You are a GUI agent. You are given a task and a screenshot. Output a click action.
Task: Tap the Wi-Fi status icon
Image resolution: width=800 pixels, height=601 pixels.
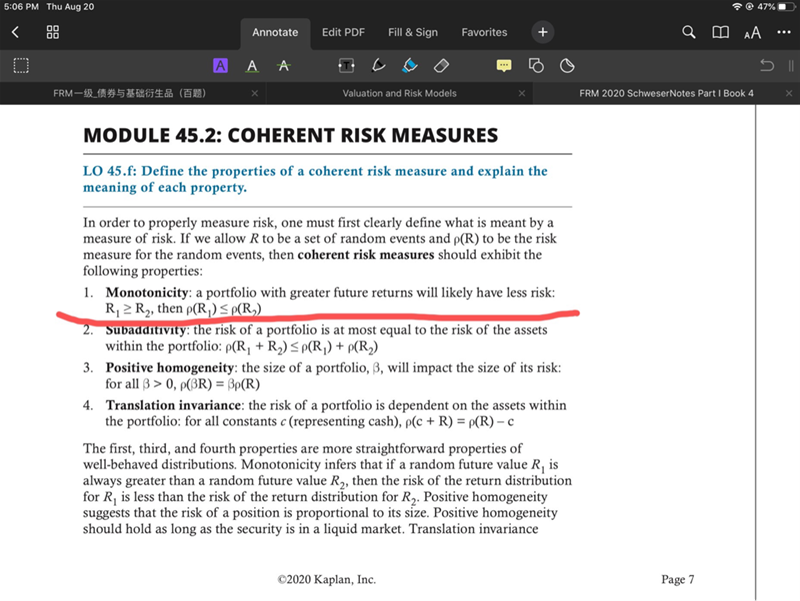[x=737, y=7]
